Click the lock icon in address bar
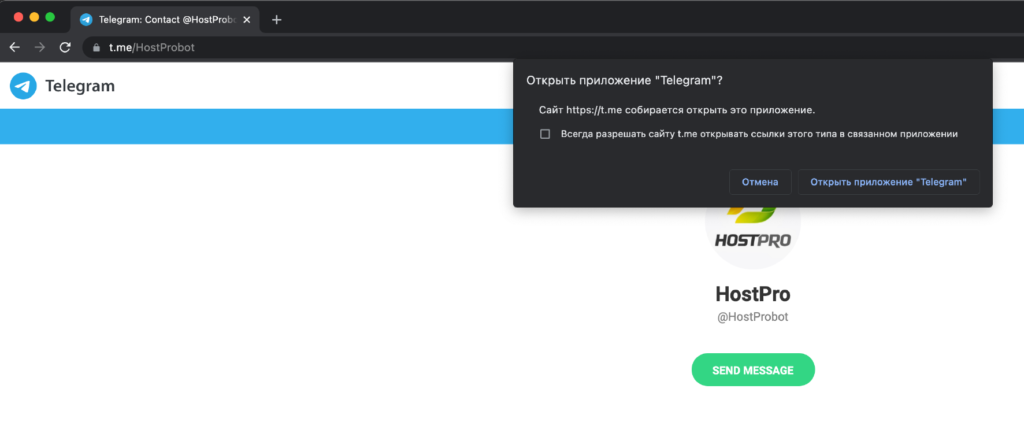 (97, 48)
